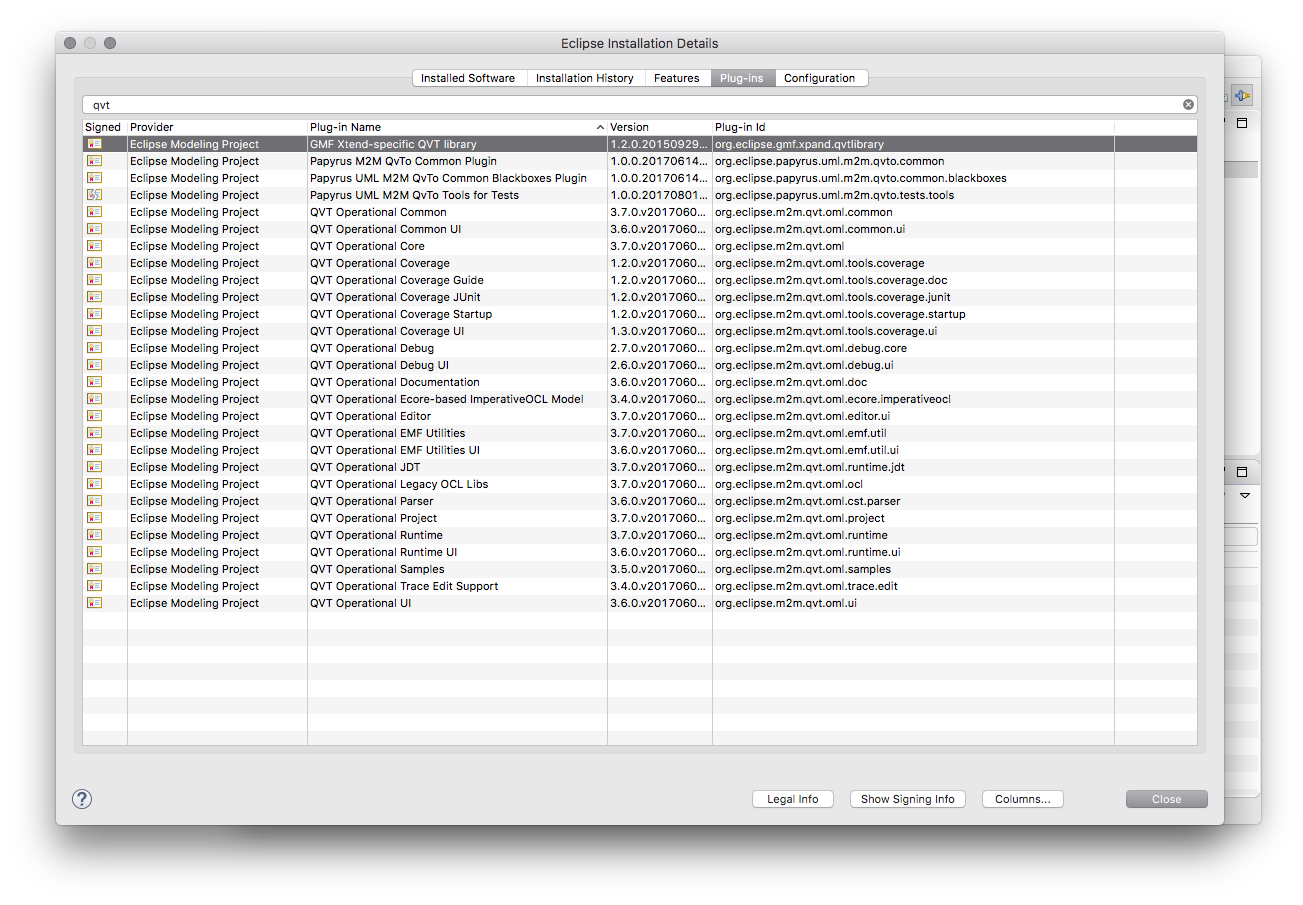Select QVT Operational Coverage JUnit row
This screenshot has height=905, width=1303.
pyautogui.click(x=640, y=297)
